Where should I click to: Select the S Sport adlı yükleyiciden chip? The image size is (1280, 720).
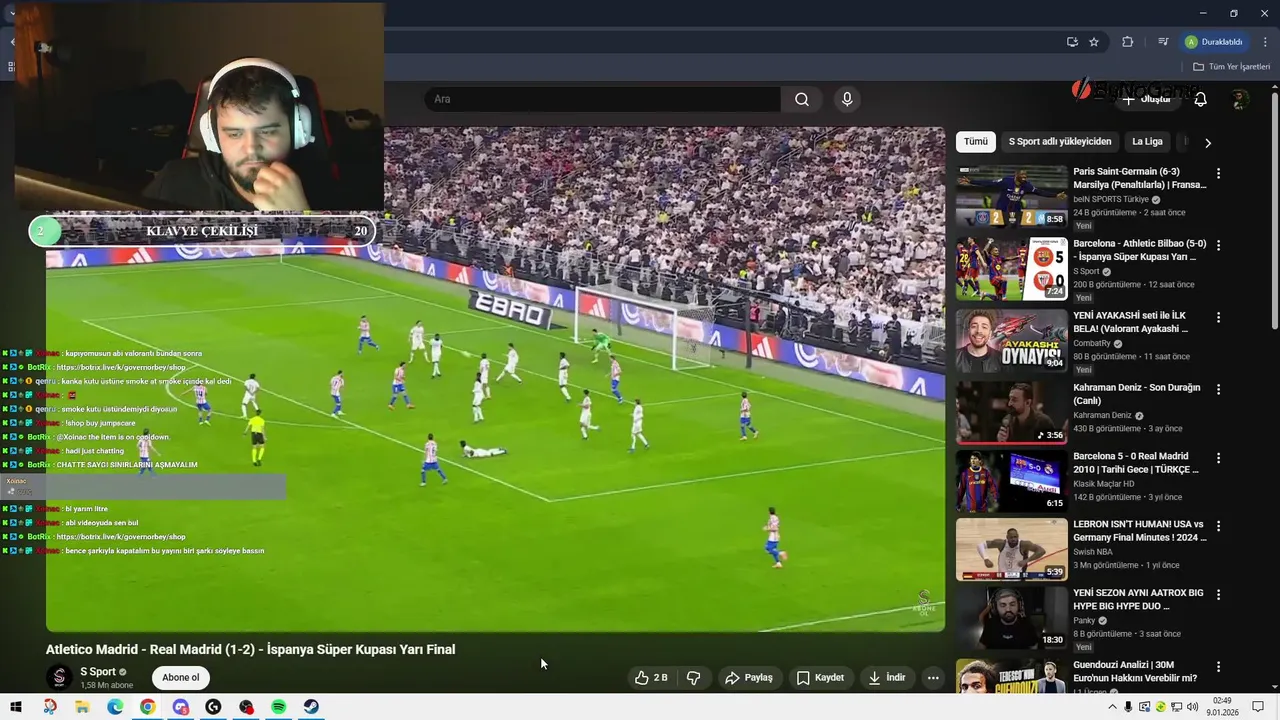click(1059, 142)
